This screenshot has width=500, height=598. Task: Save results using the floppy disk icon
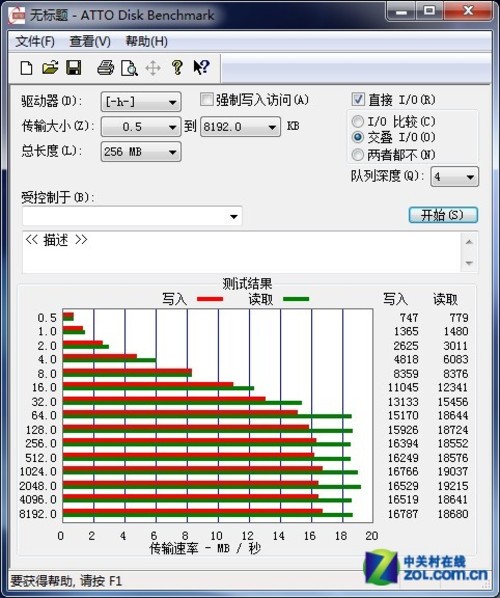click(74, 68)
